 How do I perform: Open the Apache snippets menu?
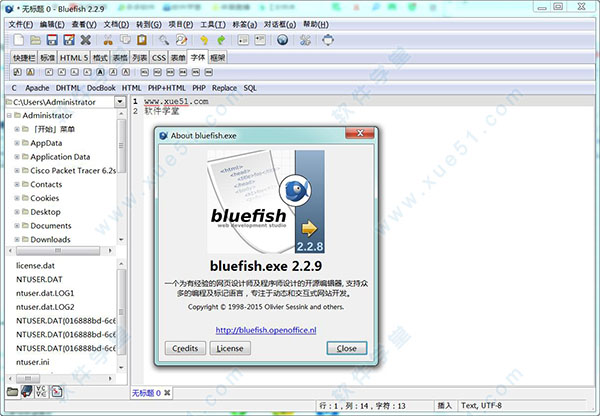pos(37,88)
